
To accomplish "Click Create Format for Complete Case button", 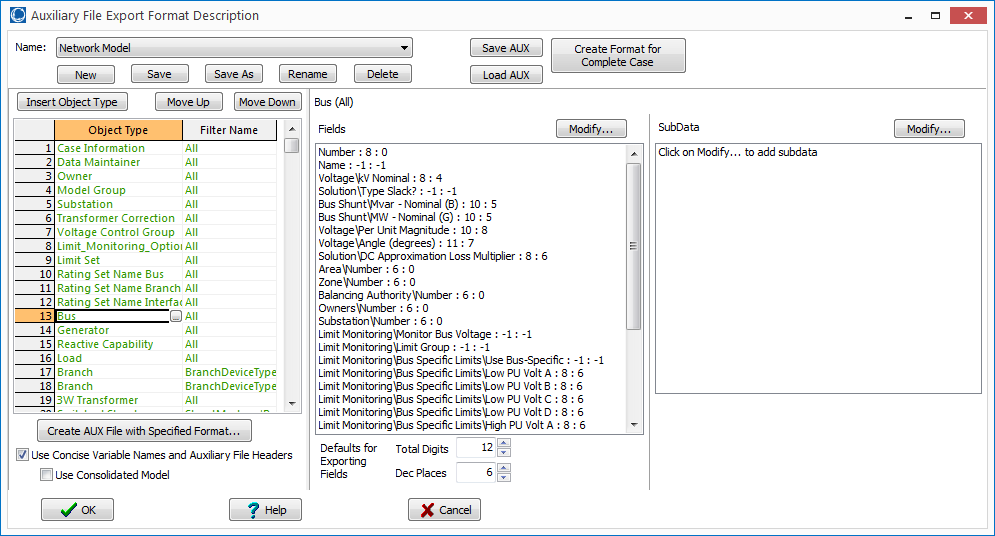I will (617, 55).
